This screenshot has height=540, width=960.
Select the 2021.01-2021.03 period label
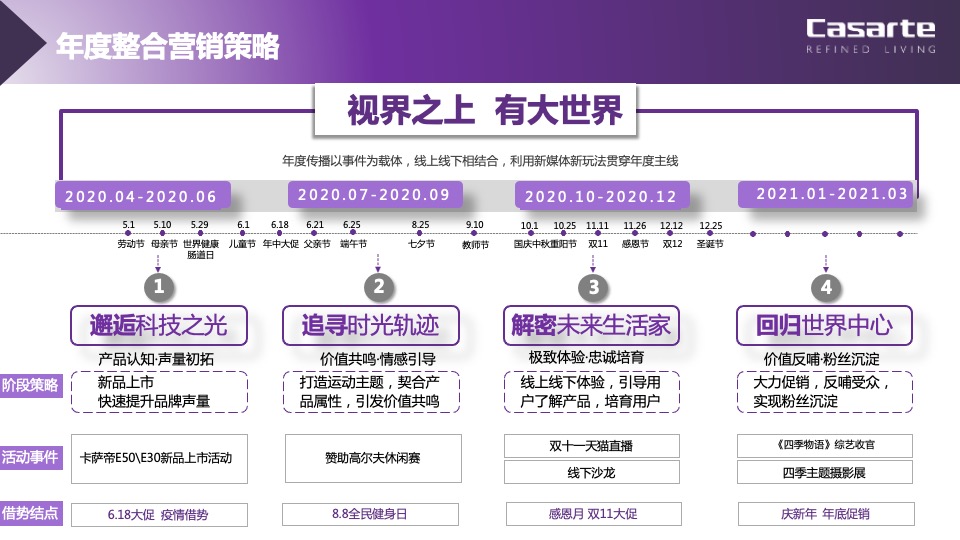[826, 194]
